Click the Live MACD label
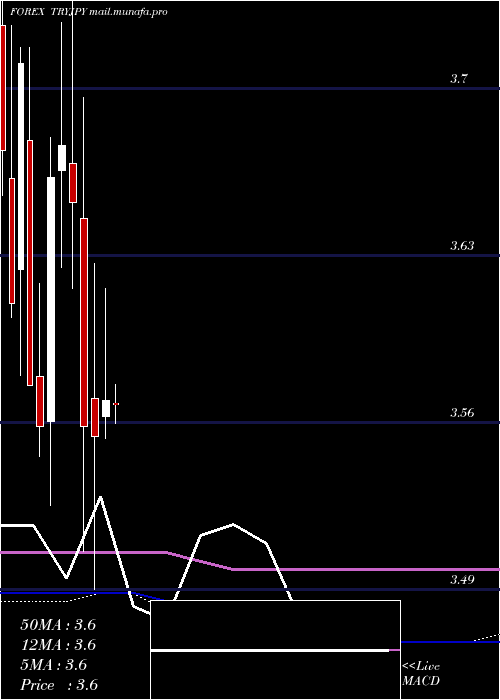The image size is (500, 700). pyautogui.click(x=421, y=673)
